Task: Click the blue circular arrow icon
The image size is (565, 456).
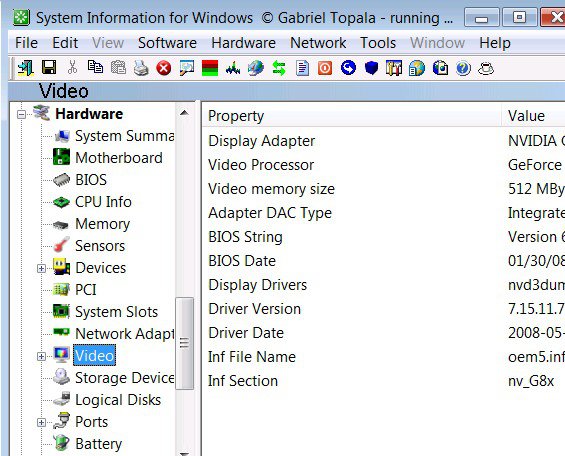Action: (348, 68)
